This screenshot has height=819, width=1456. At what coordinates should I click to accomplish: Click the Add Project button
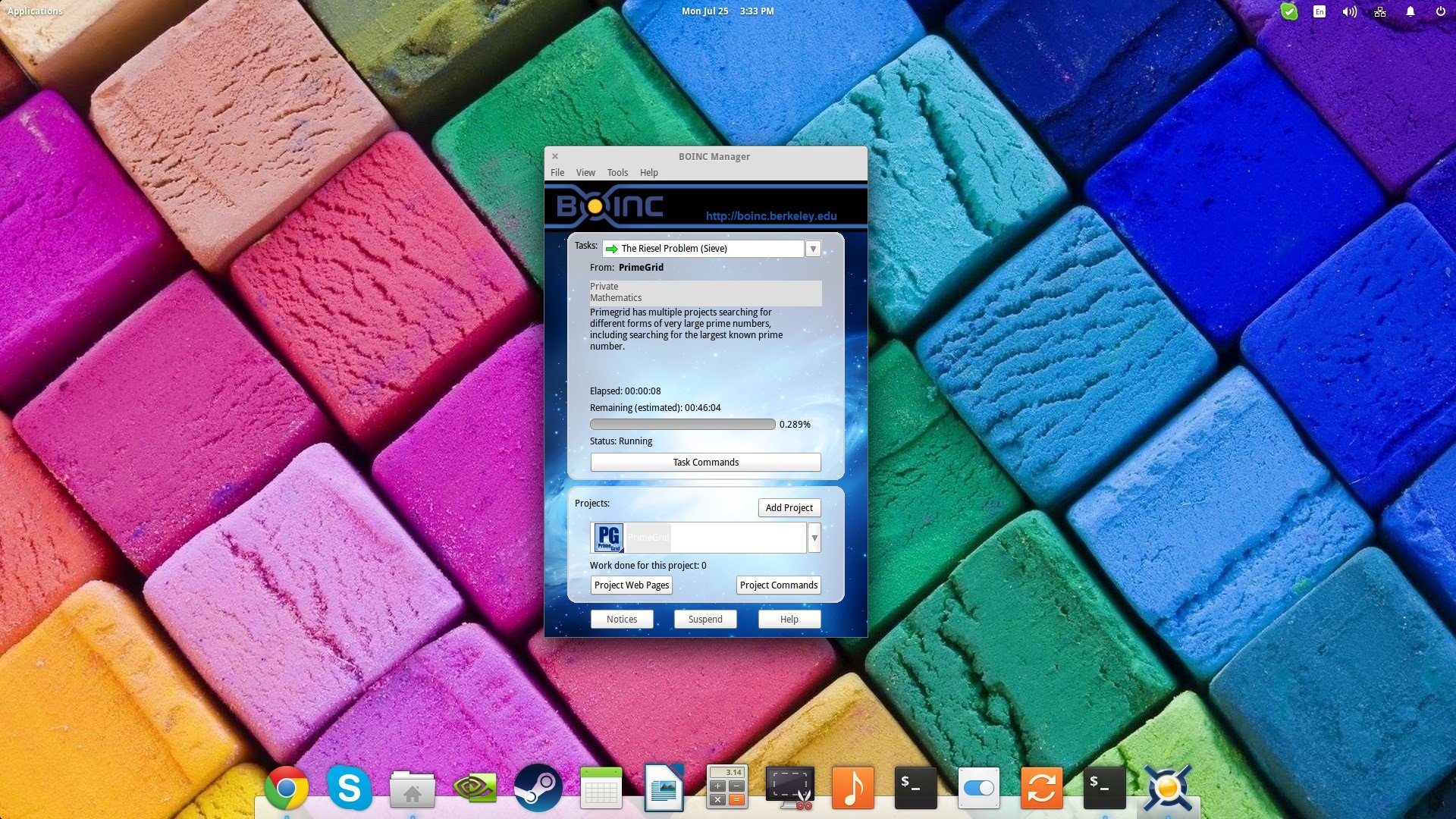tap(789, 508)
